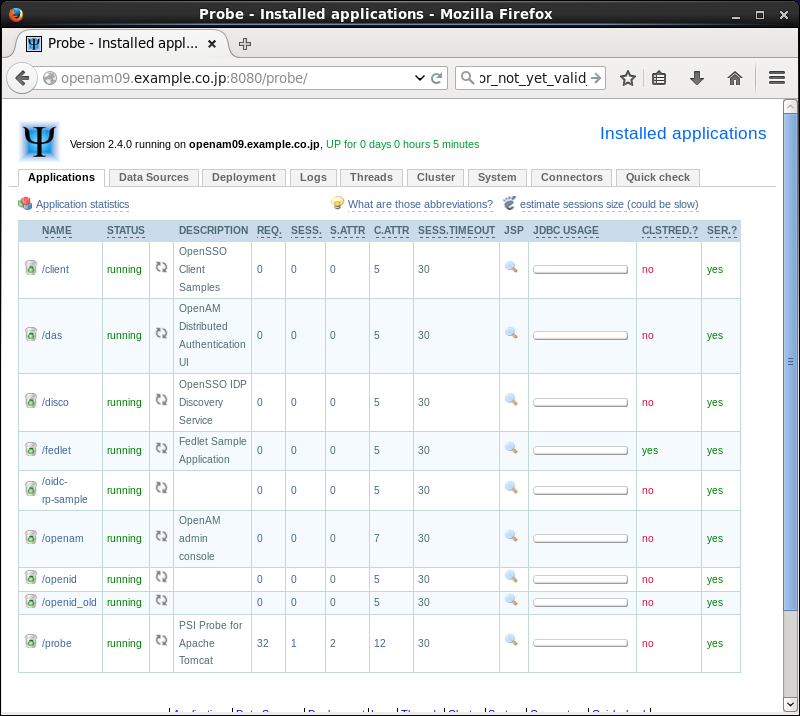Open the Application statistics link
800x716 pixels.
point(82,204)
